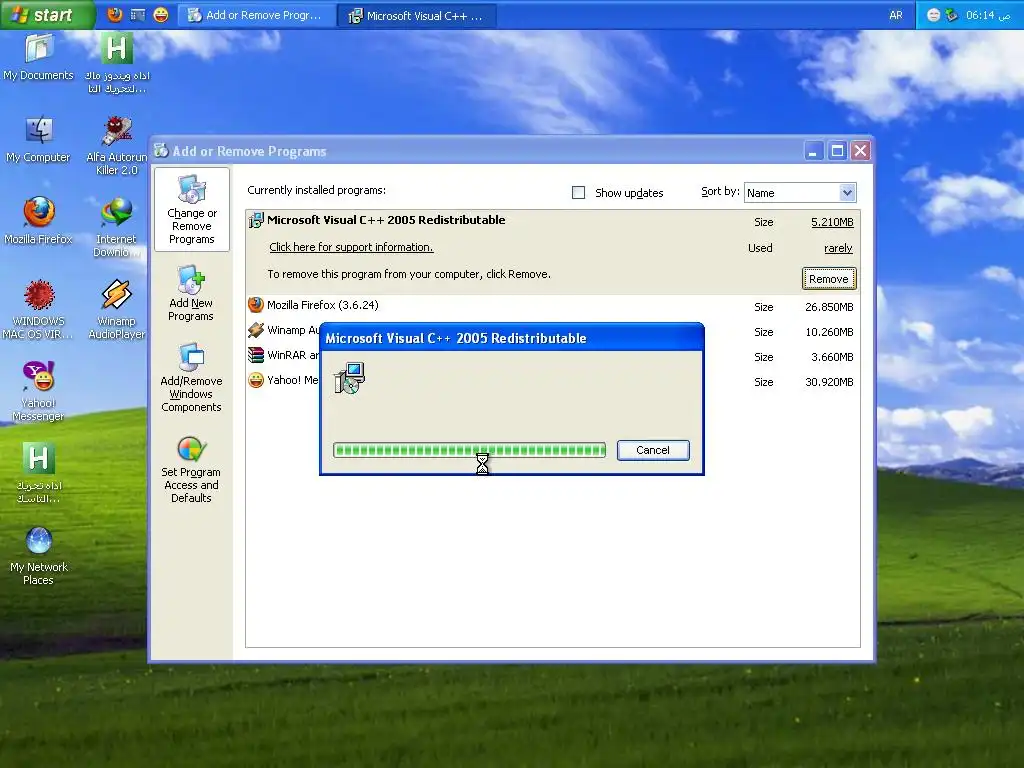Open Set Program Access and Defaults
The image size is (1024, 768).
click(x=191, y=470)
